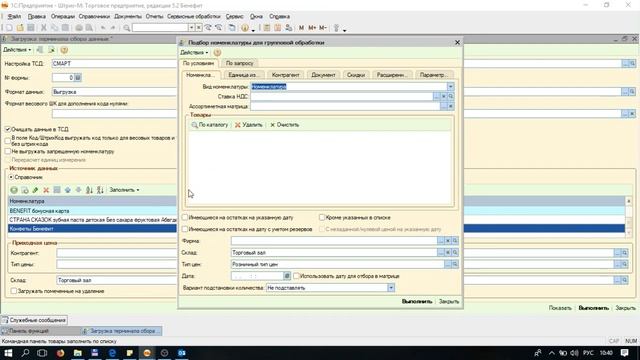Switch to the Контрагент tab

[286, 75]
